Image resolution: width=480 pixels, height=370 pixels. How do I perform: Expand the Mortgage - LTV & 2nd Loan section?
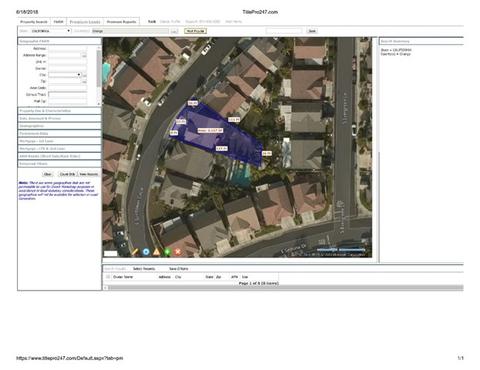59,149
